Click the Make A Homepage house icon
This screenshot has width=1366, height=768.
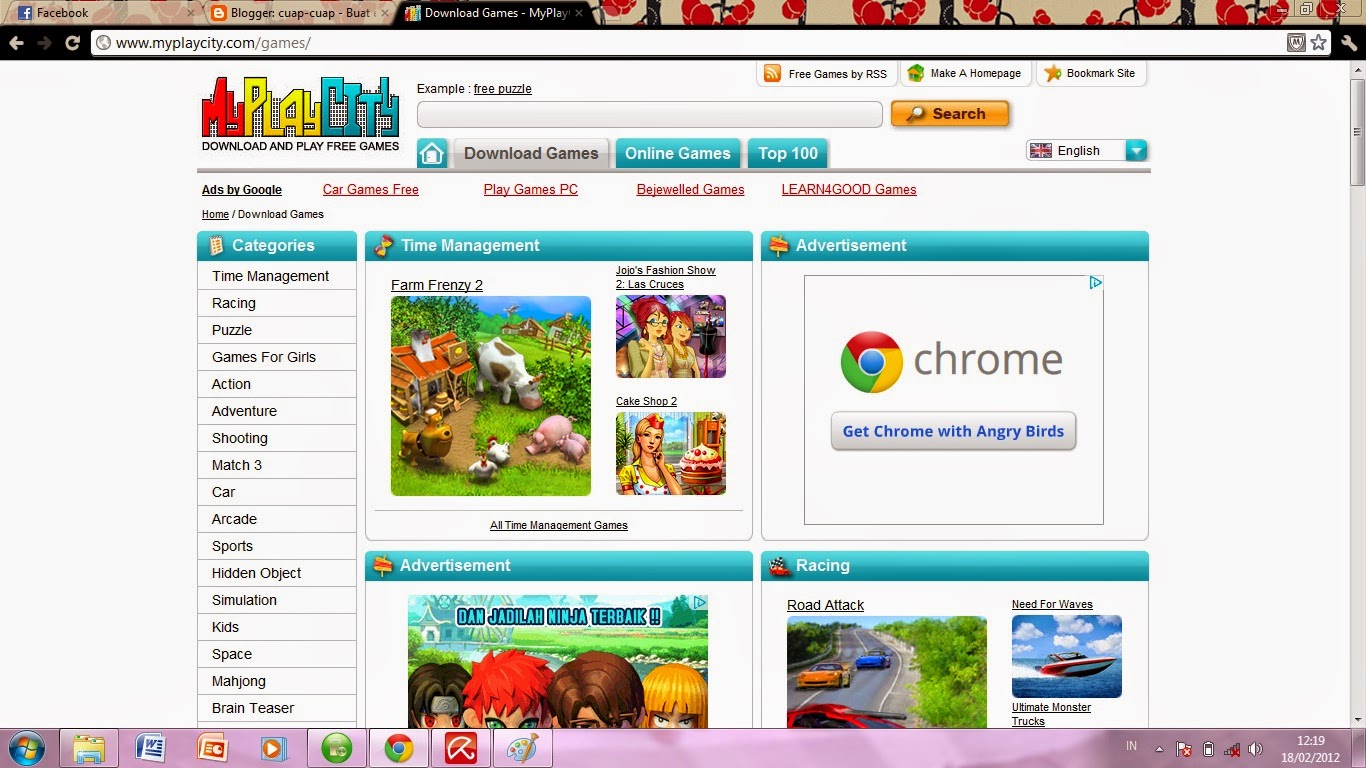915,73
